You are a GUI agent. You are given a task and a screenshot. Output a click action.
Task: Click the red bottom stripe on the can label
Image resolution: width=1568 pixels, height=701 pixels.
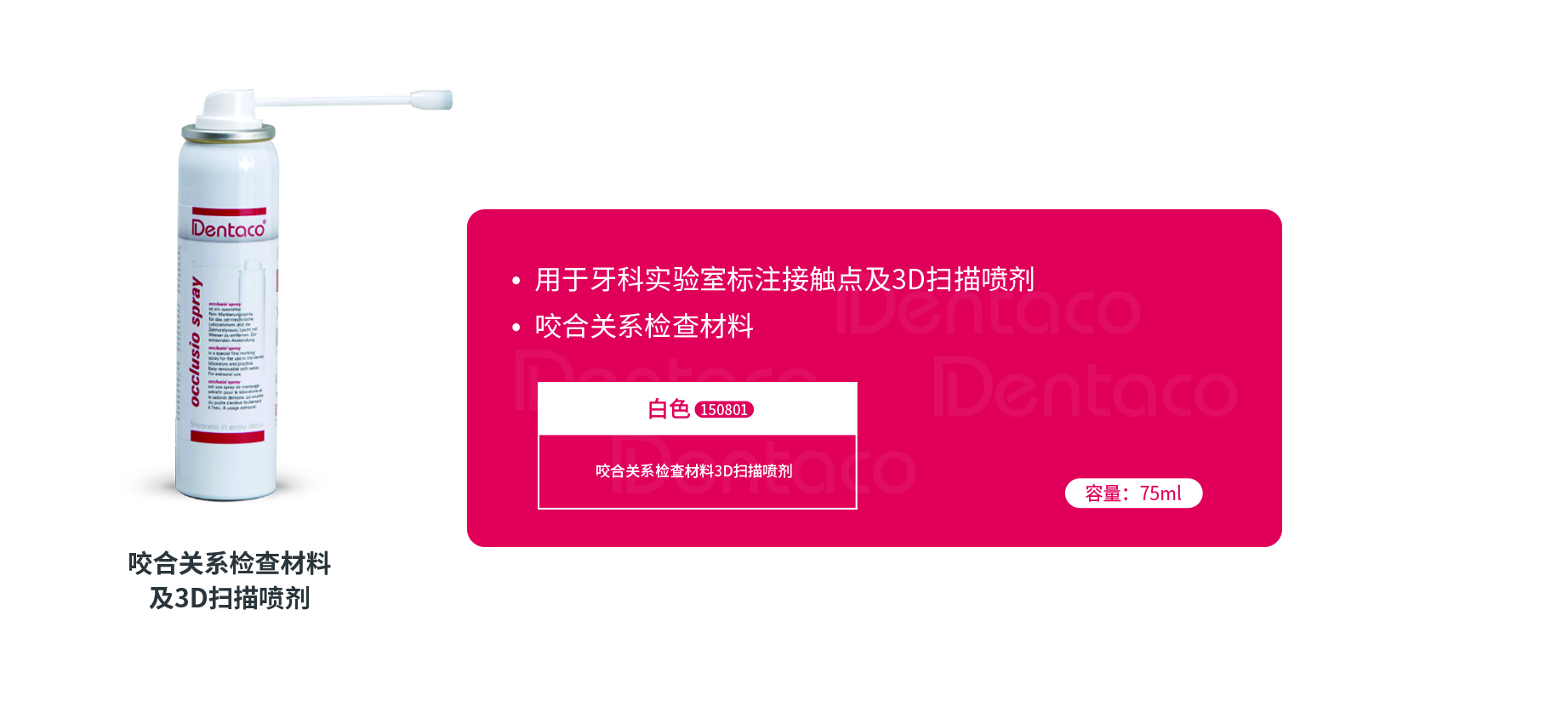(227, 436)
